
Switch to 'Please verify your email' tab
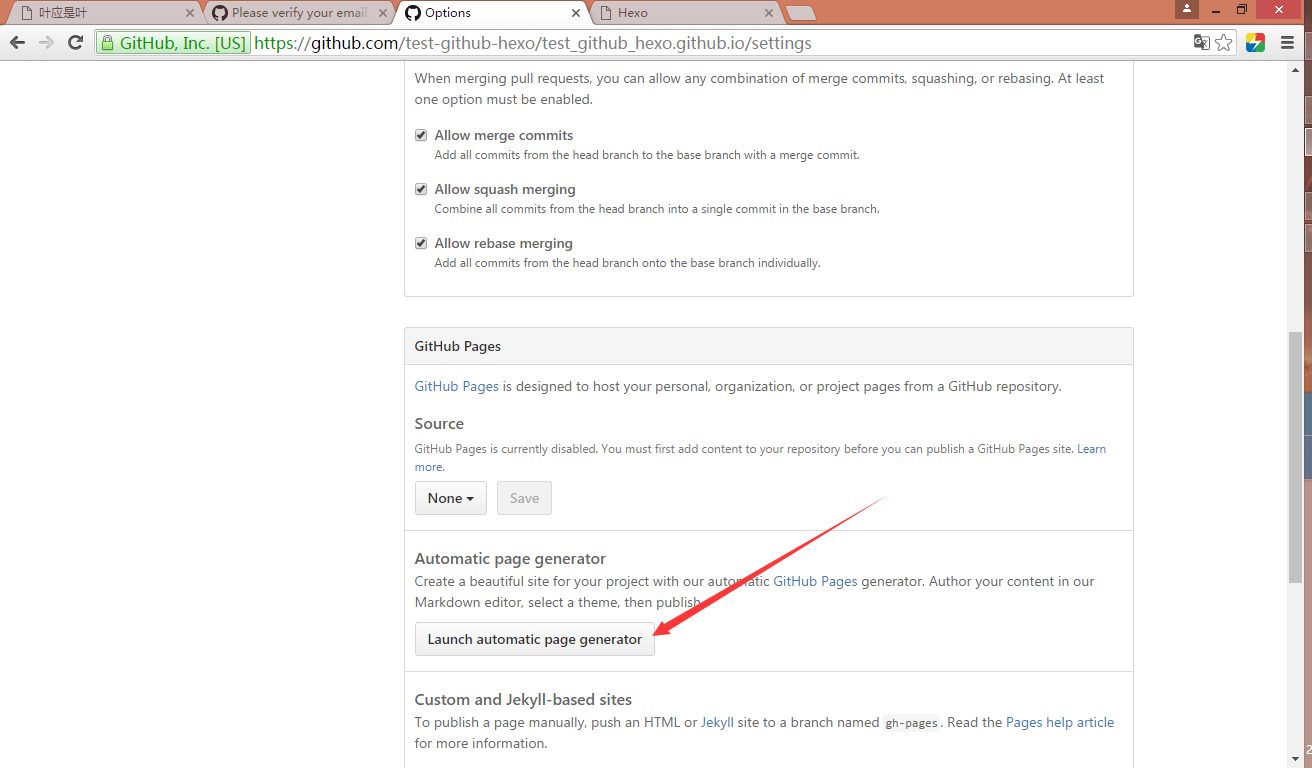click(x=300, y=13)
